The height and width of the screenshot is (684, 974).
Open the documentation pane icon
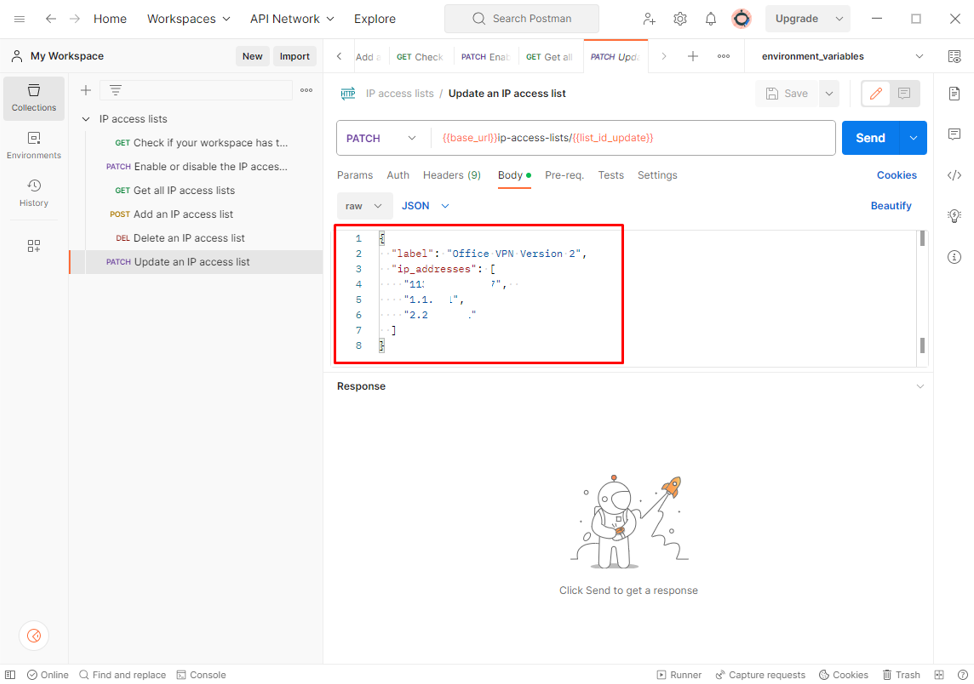pyautogui.click(x=954, y=94)
